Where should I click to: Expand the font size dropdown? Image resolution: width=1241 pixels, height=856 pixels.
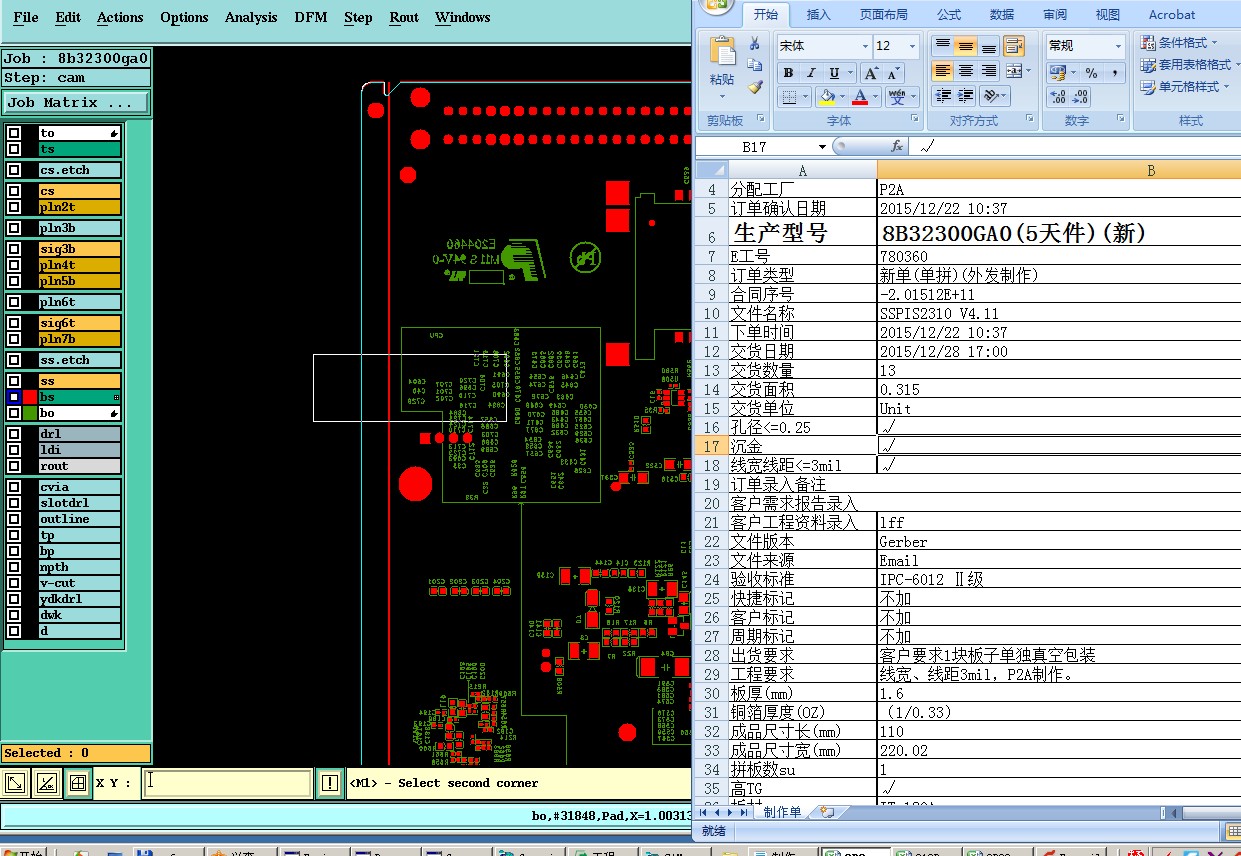pyautogui.click(x=912, y=46)
